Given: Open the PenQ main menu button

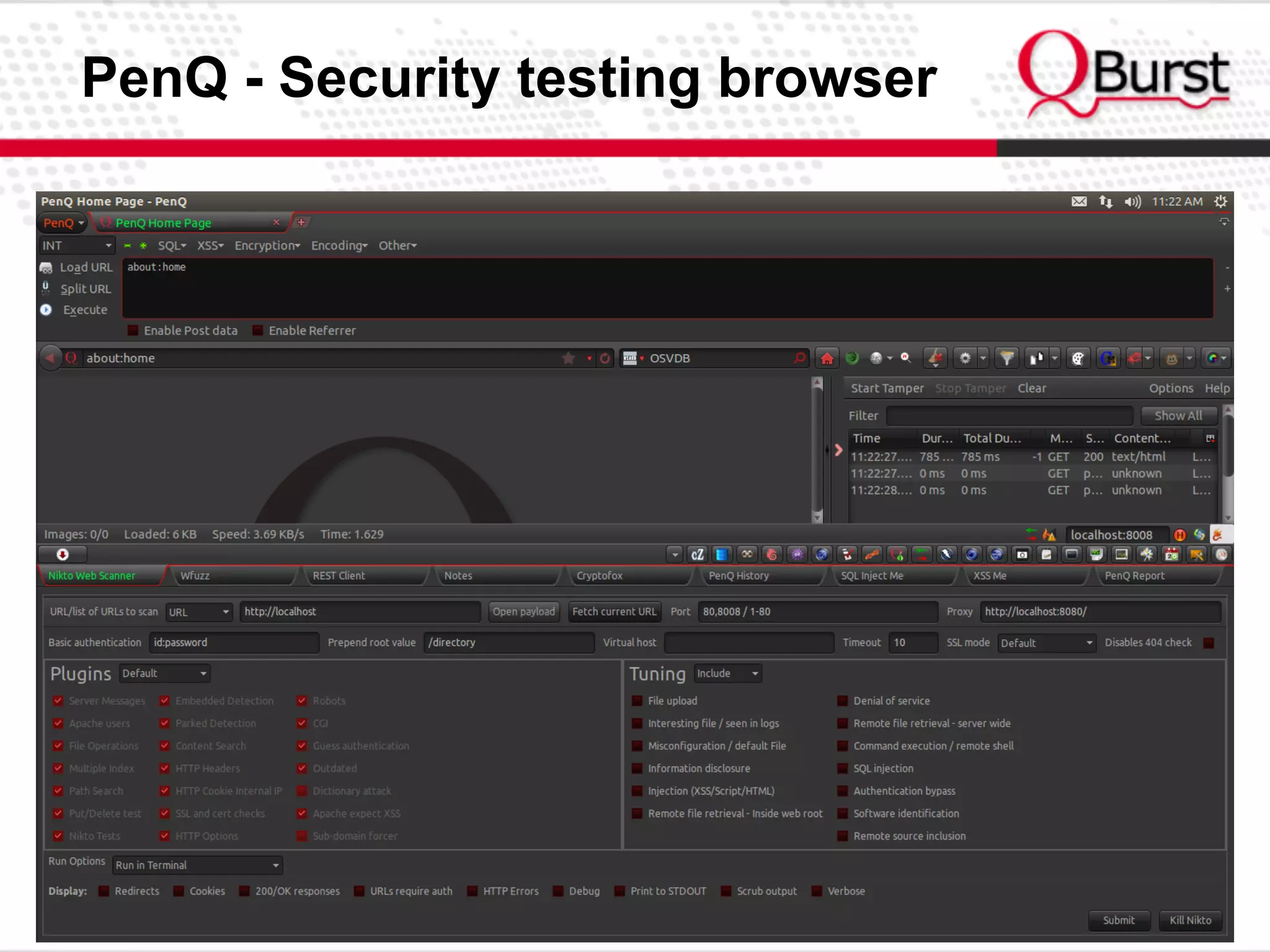Looking at the screenshot, I should (63, 223).
